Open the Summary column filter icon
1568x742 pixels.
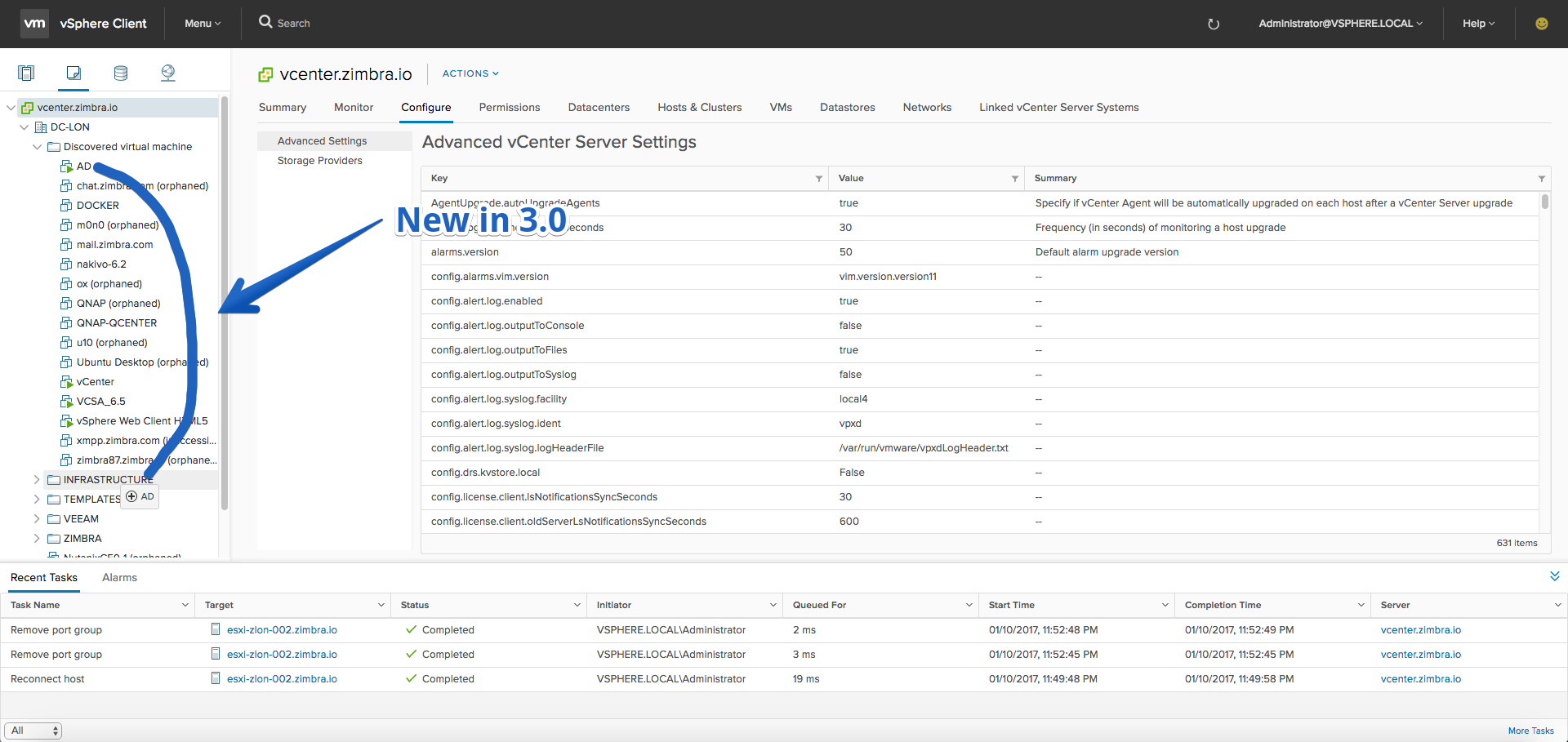click(1542, 179)
